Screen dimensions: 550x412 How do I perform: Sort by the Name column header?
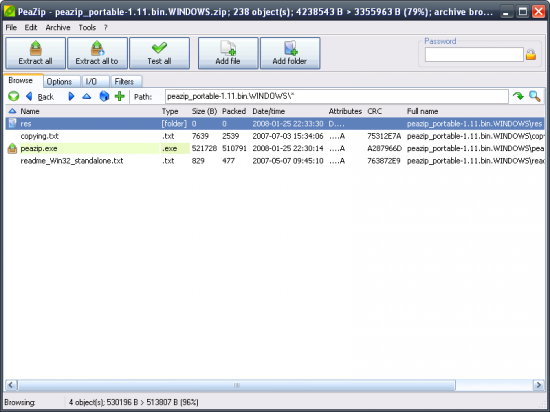coord(30,112)
